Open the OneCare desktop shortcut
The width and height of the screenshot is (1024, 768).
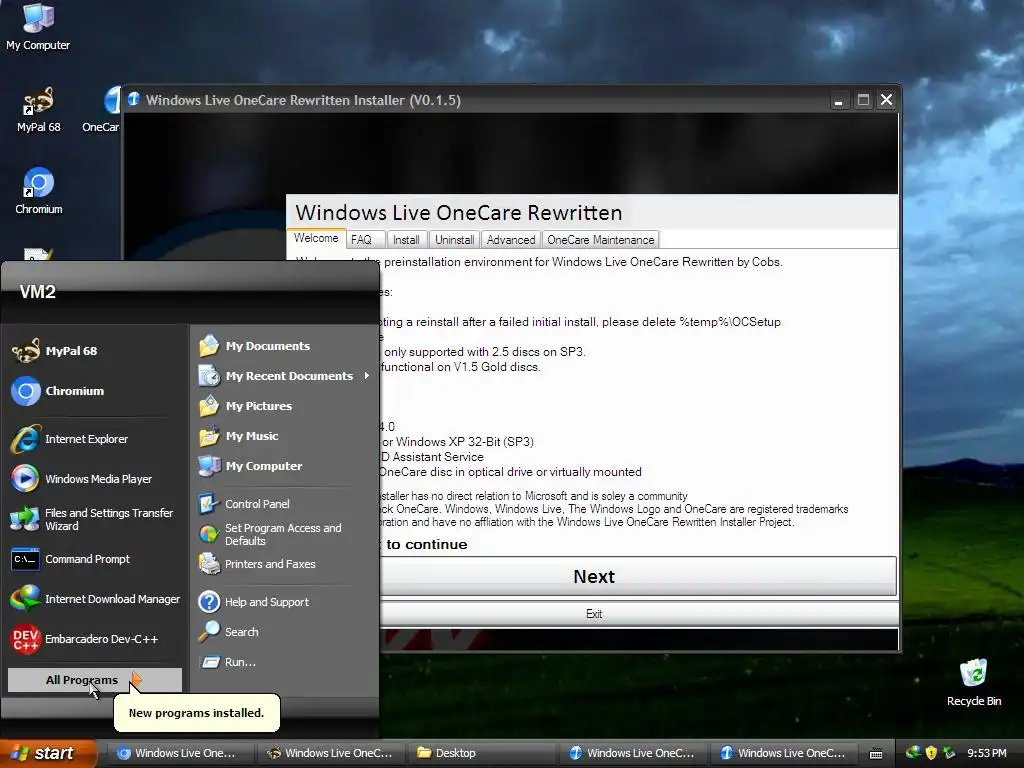point(103,109)
